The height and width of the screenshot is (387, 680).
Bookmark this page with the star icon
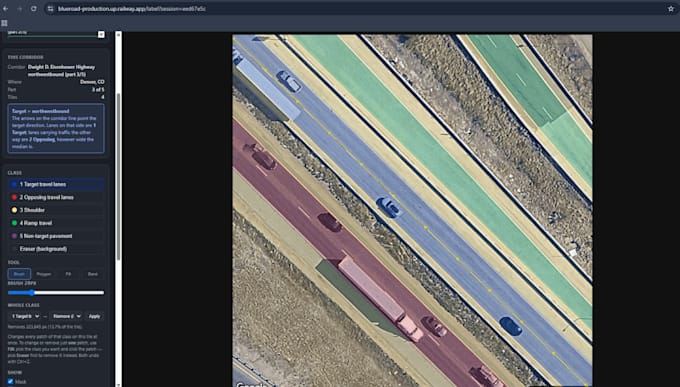pyautogui.click(x=670, y=9)
